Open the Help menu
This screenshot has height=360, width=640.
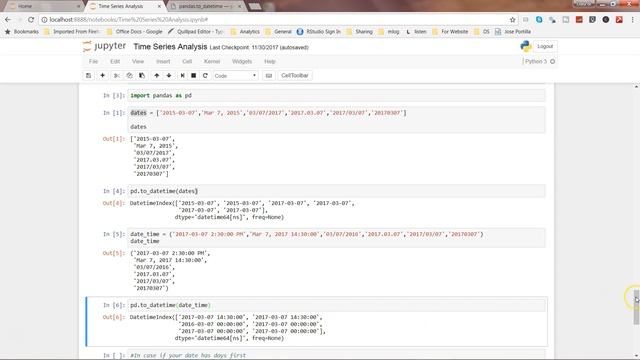(x=270, y=62)
